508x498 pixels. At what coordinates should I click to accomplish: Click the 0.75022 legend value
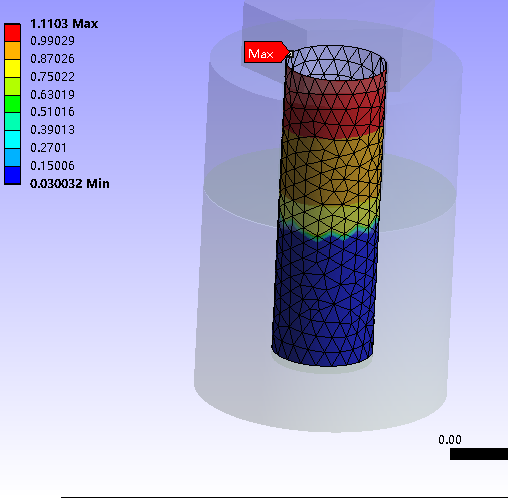click(52, 77)
